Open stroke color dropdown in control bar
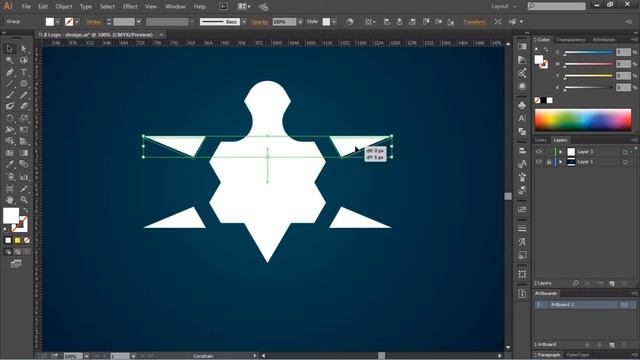 click(x=77, y=22)
